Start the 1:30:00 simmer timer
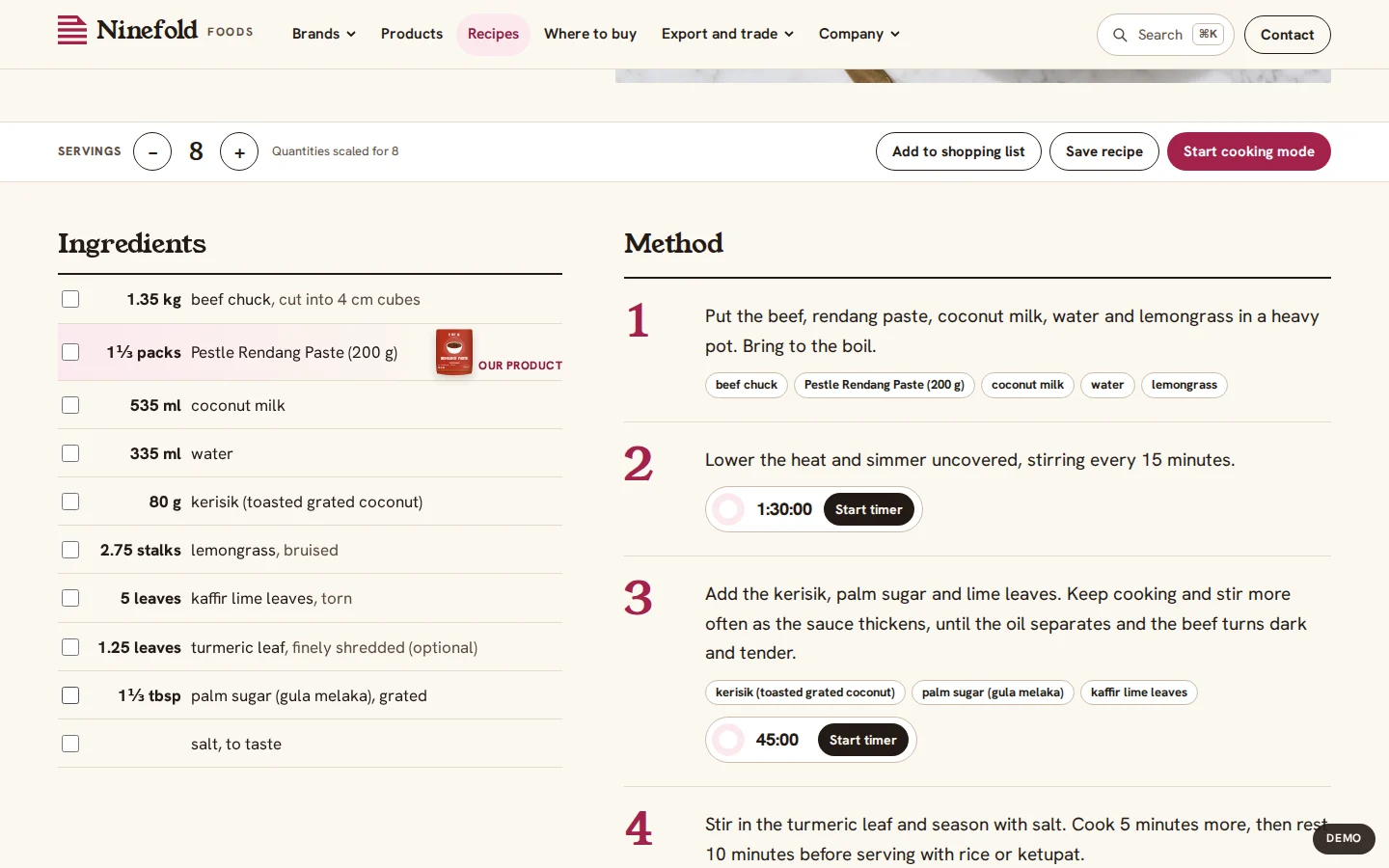Viewport: 1389px width, 868px height. [x=868, y=509]
